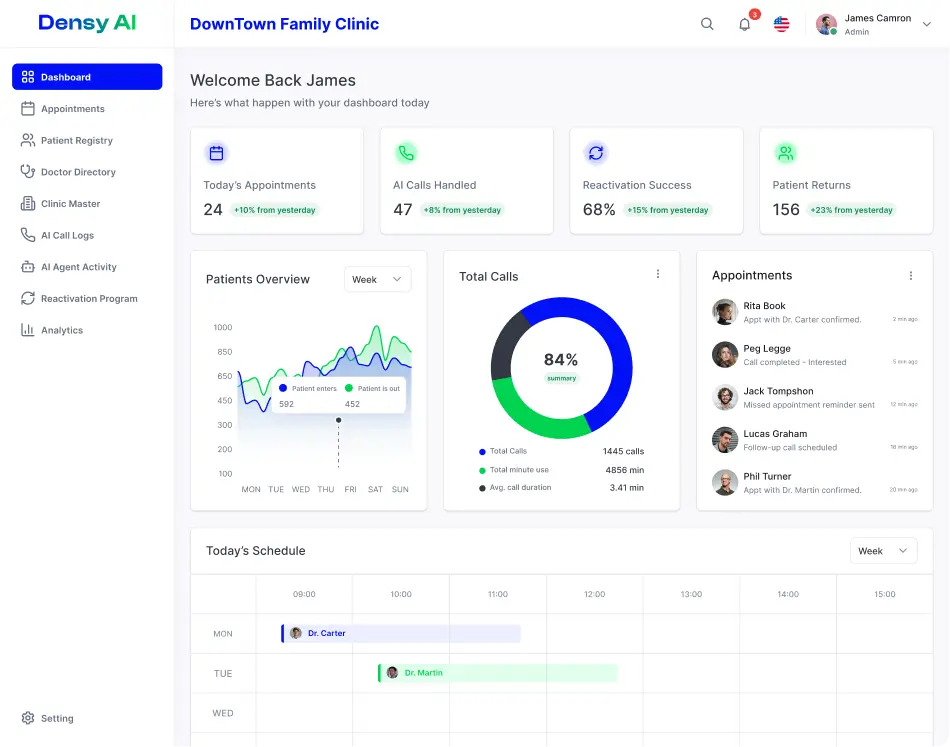The image size is (950, 747).
Task: Click the Patient Returns people icon
Action: pos(786,153)
